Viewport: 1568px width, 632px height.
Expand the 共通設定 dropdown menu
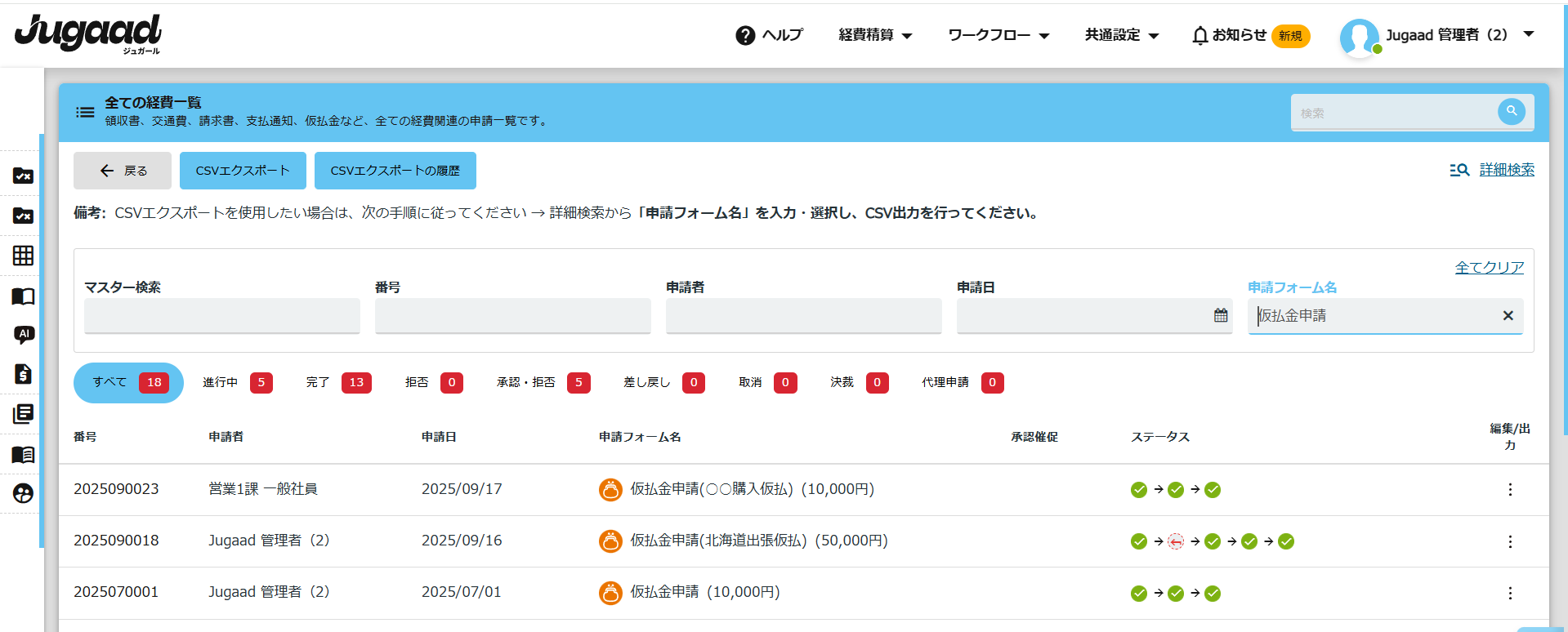(1121, 35)
